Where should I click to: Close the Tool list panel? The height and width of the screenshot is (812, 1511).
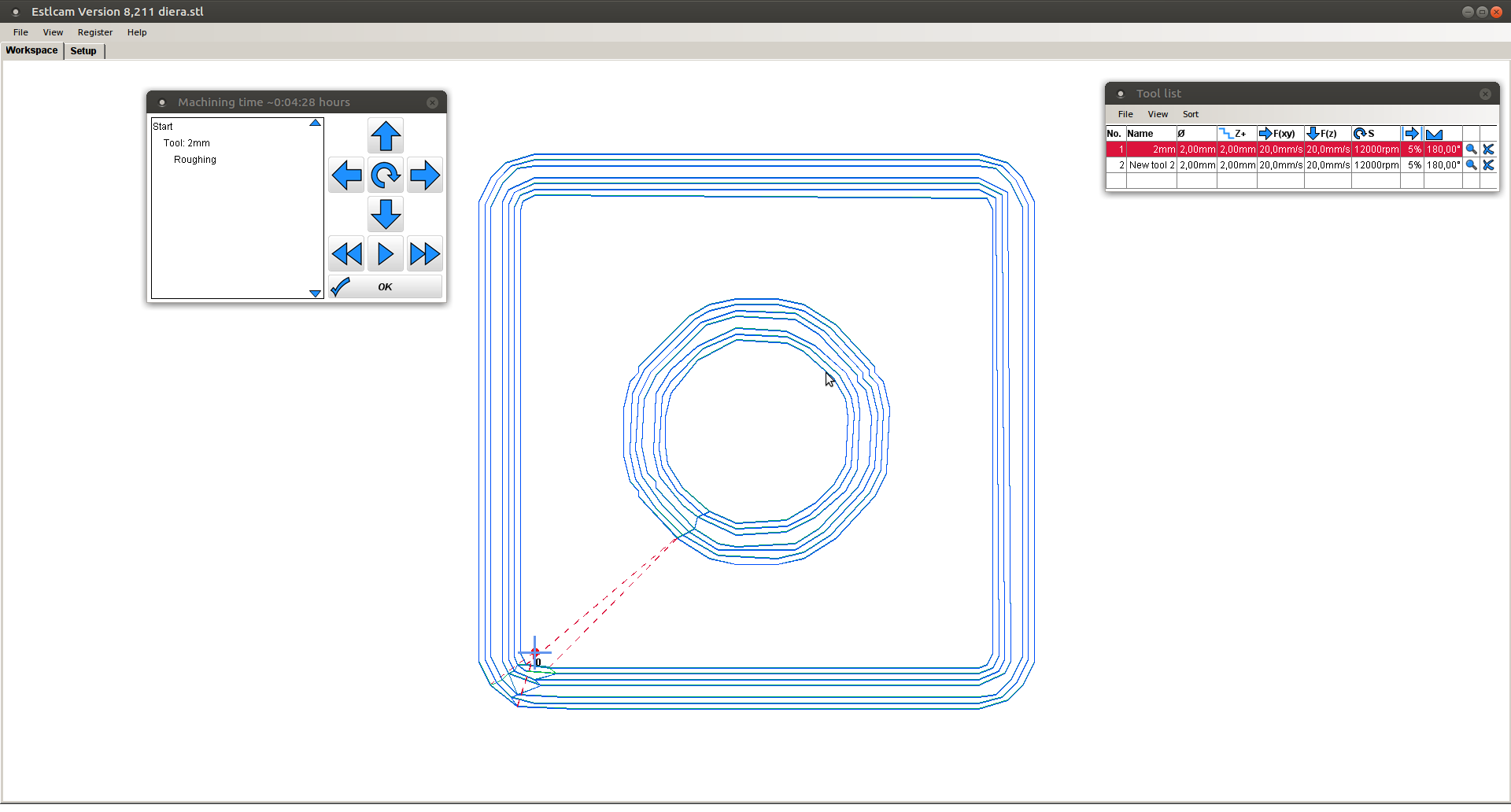(x=1485, y=94)
